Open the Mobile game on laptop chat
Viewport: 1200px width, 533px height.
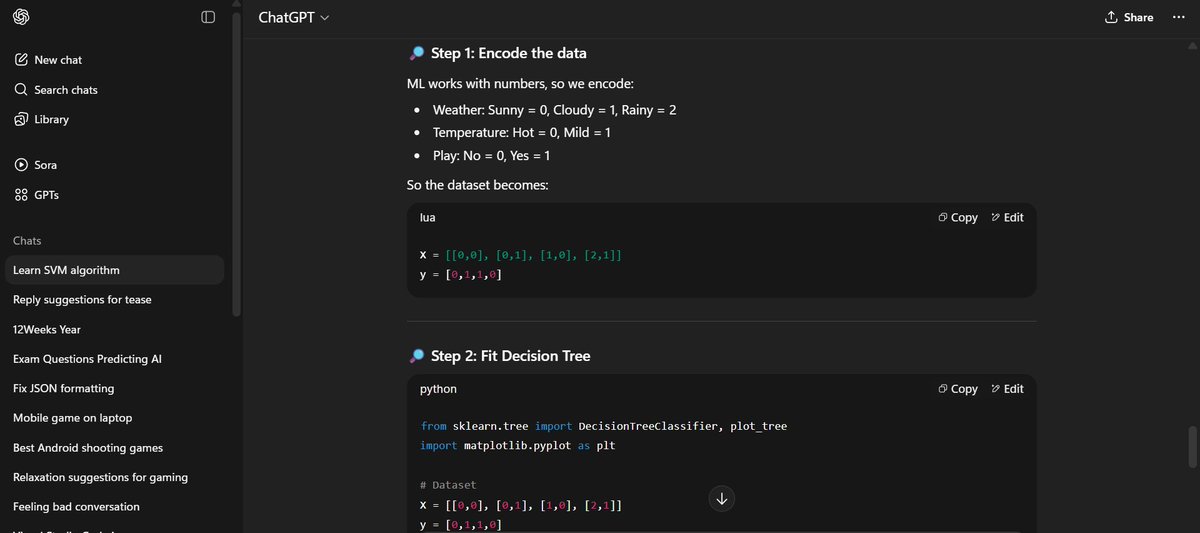[116, 418]
